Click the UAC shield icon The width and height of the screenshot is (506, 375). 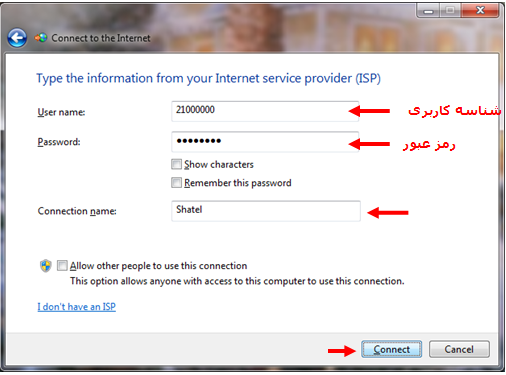coord(46,266)
